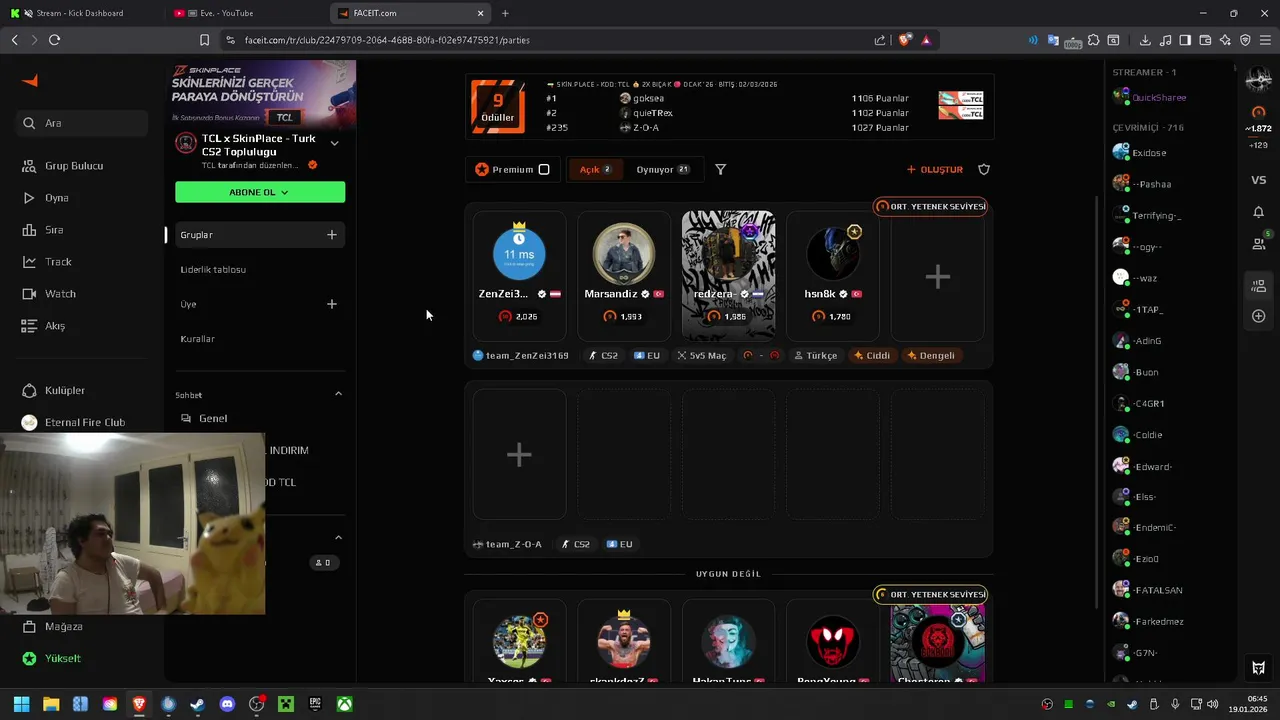Open -FATALSAN in the online list
The height and width of the screenshot is (720, 1280).
click(x=1148, y=590)
